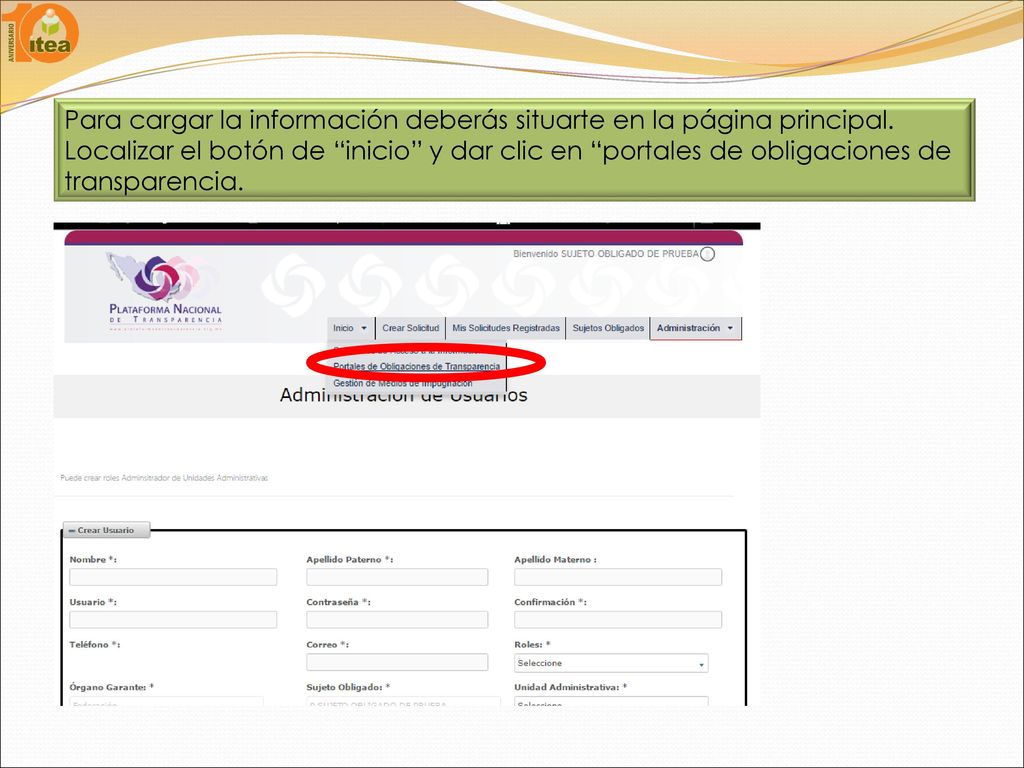Click the Usuario input field
1024x768 pixels.
(x=173, y=619)
